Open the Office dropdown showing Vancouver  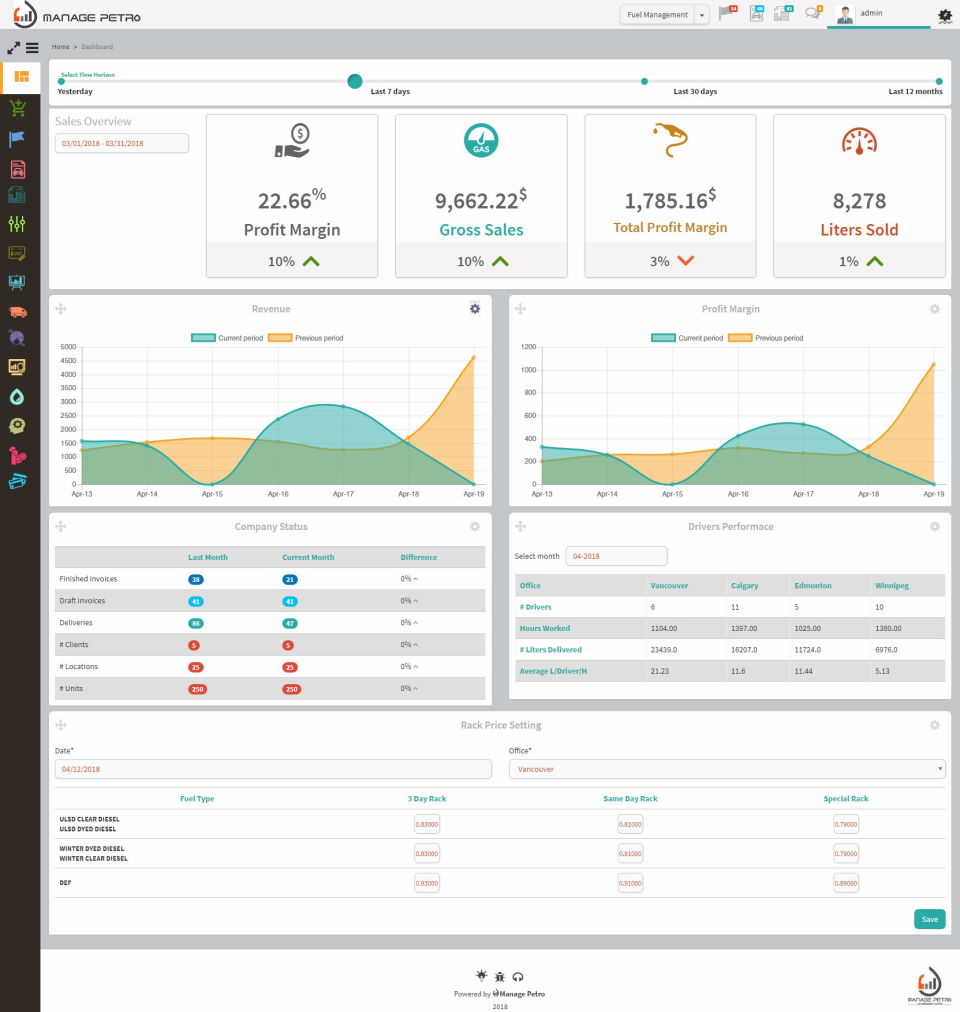727,767
